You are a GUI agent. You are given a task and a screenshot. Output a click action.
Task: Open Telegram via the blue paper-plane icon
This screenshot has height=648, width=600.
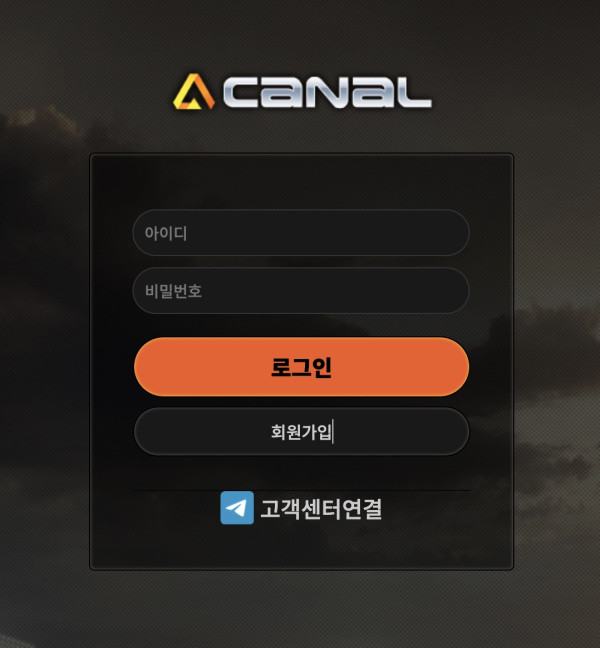pyautogui.click(x=237, y=507)
